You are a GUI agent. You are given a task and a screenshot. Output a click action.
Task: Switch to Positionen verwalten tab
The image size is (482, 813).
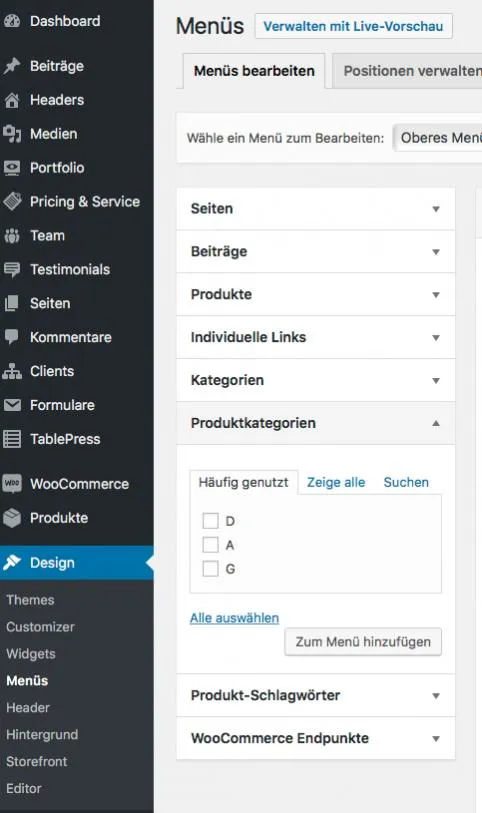click(x=407, y=71)
